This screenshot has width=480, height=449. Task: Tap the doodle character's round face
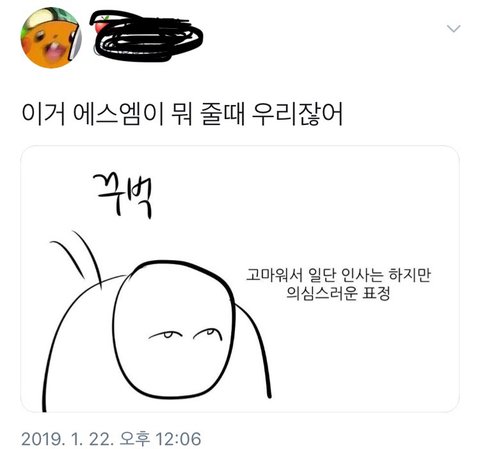[x=174, y=330]
